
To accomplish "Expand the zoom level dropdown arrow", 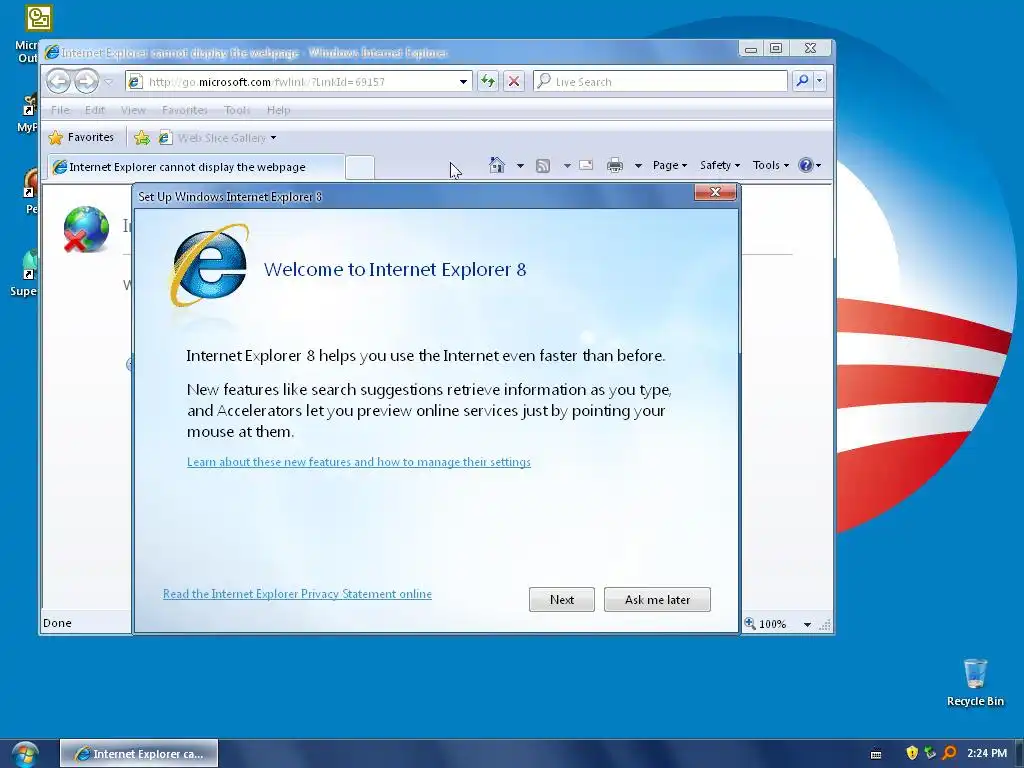I will (x=807, y=624).
